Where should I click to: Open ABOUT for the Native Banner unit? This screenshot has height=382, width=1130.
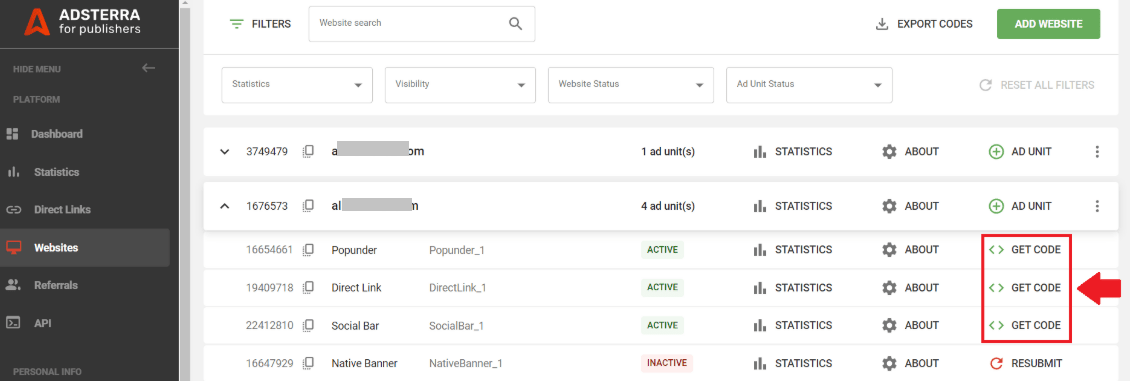pyautogui.click(x=911, y=363)
